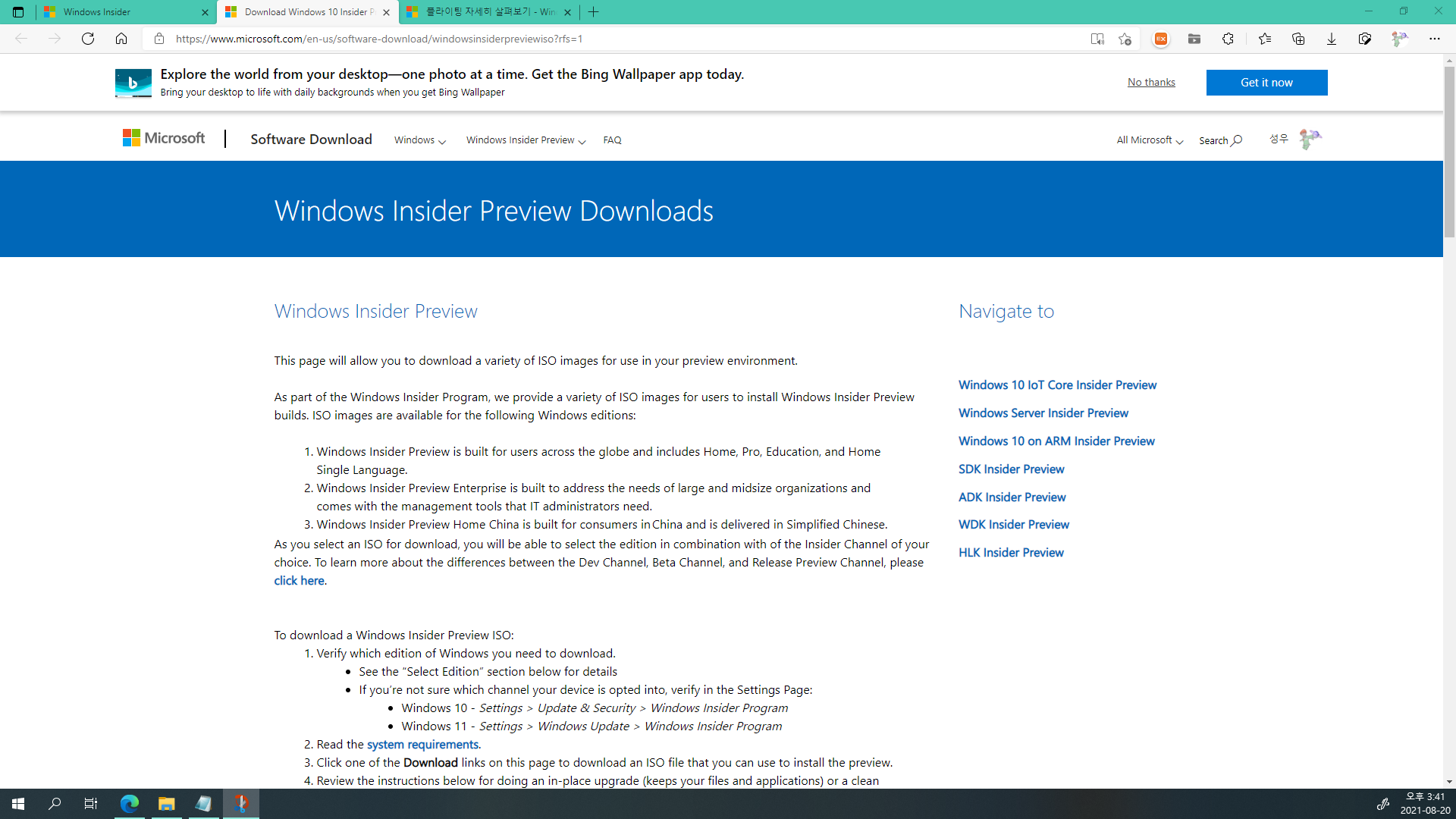Open the FAQ menu item

[612, 140]
